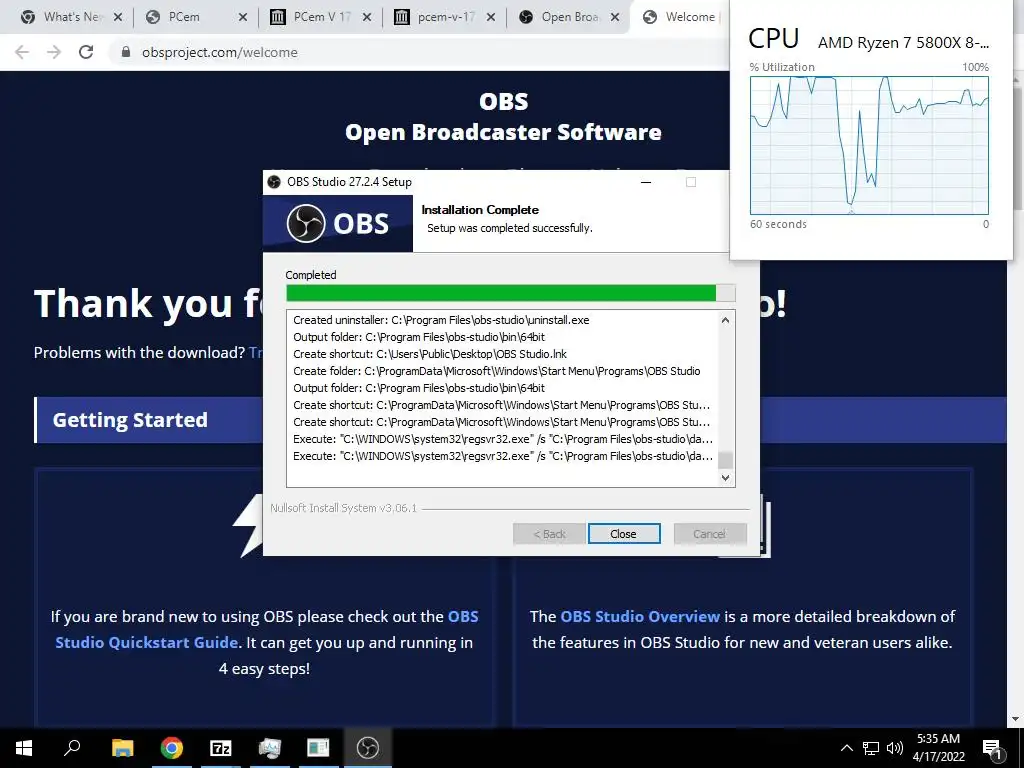Open Task Manager taskbar icon

click(x=270, y=748)
